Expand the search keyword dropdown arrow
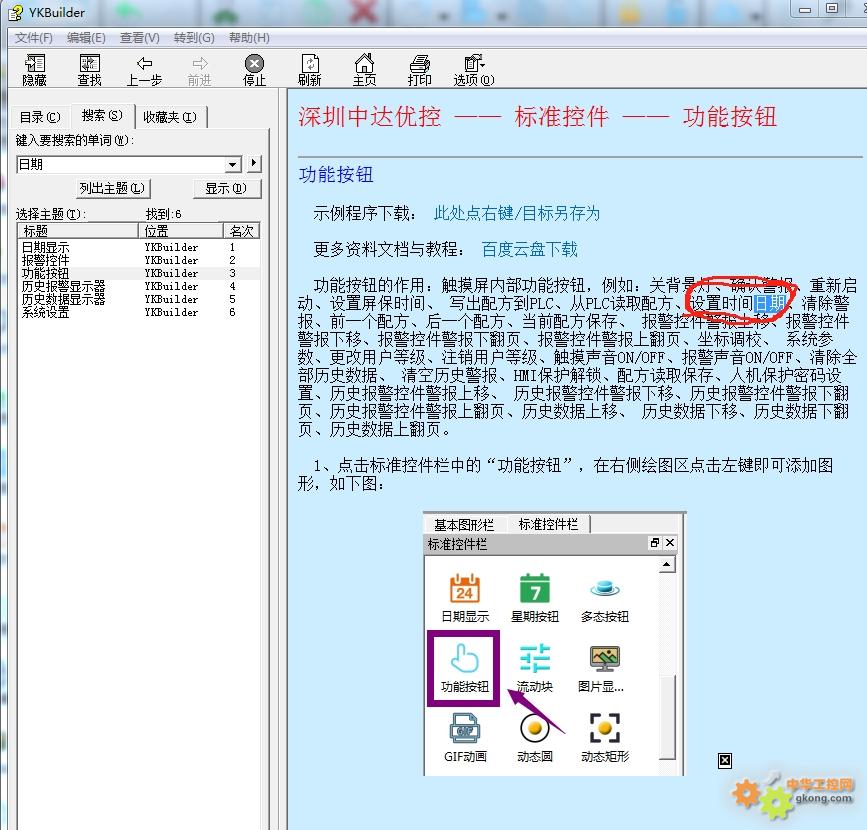The width and height of the screenshot is (867, 830). tap(233, 164)
